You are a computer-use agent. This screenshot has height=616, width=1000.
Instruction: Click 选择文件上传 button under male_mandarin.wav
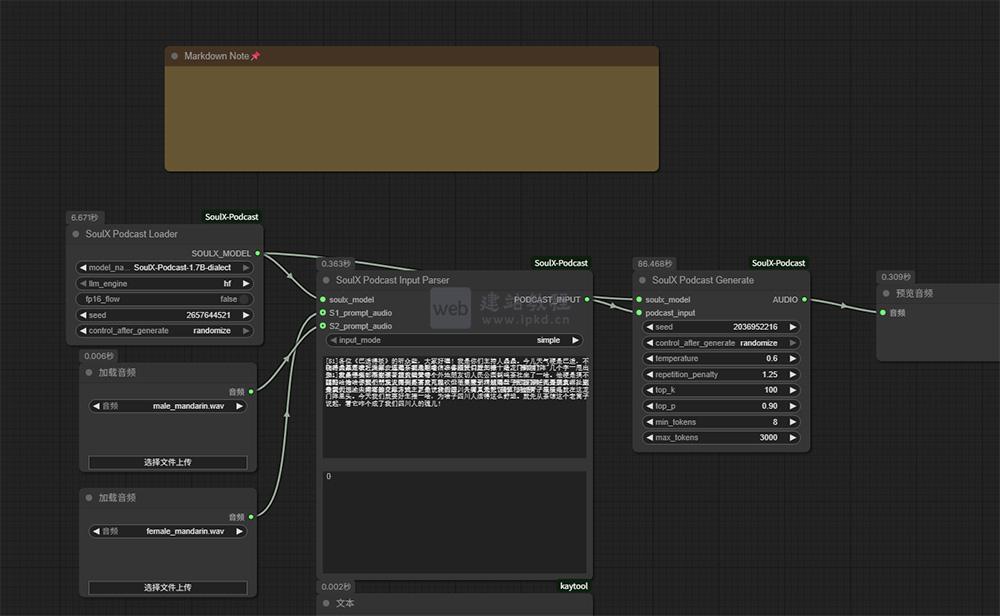(167, 462)
